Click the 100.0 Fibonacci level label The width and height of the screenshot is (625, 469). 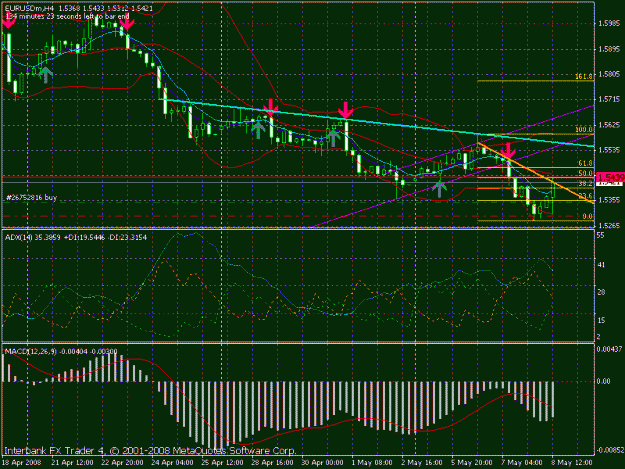(584, 130)
